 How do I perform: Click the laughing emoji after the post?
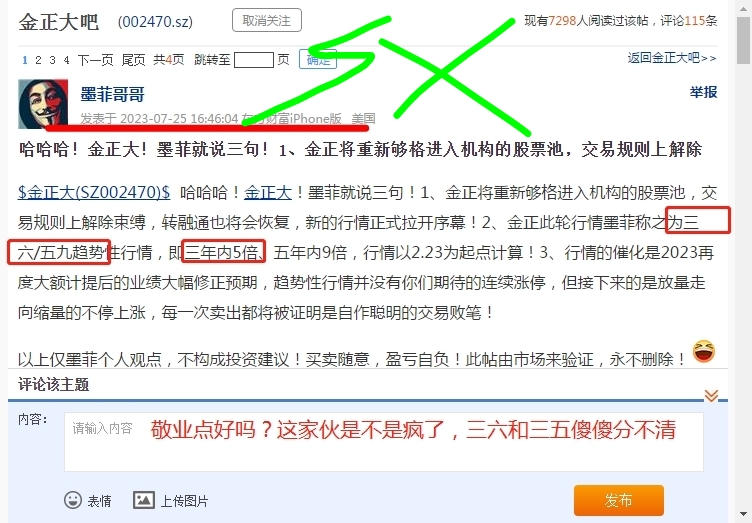[x=704, y=351]
